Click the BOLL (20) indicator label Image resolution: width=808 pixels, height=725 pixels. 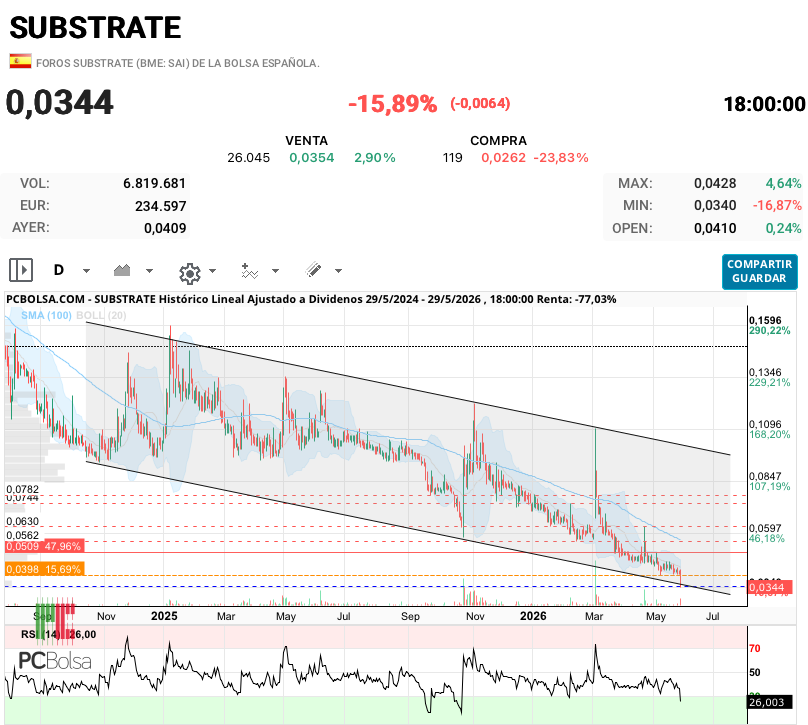(101, 315)
